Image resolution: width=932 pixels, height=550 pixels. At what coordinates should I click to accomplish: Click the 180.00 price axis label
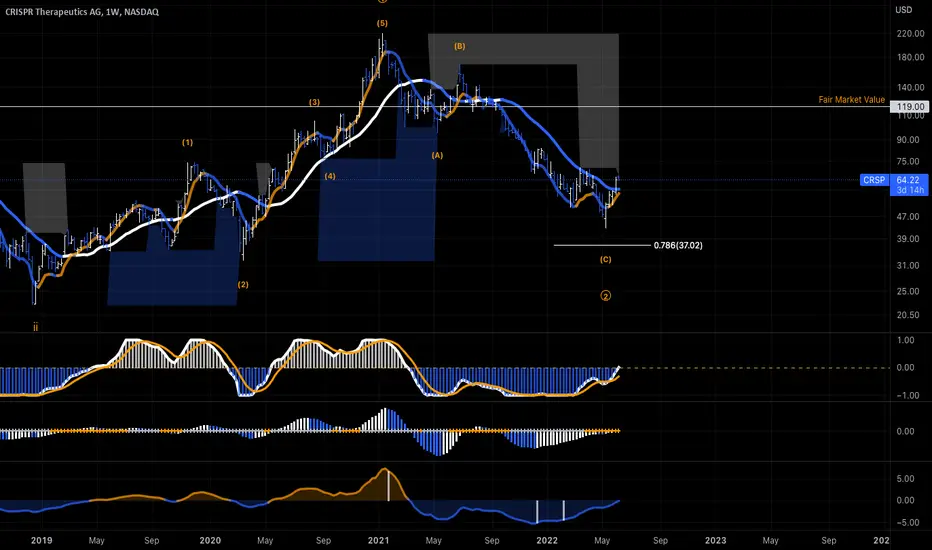pyautogui.click(x=910, y=58)
